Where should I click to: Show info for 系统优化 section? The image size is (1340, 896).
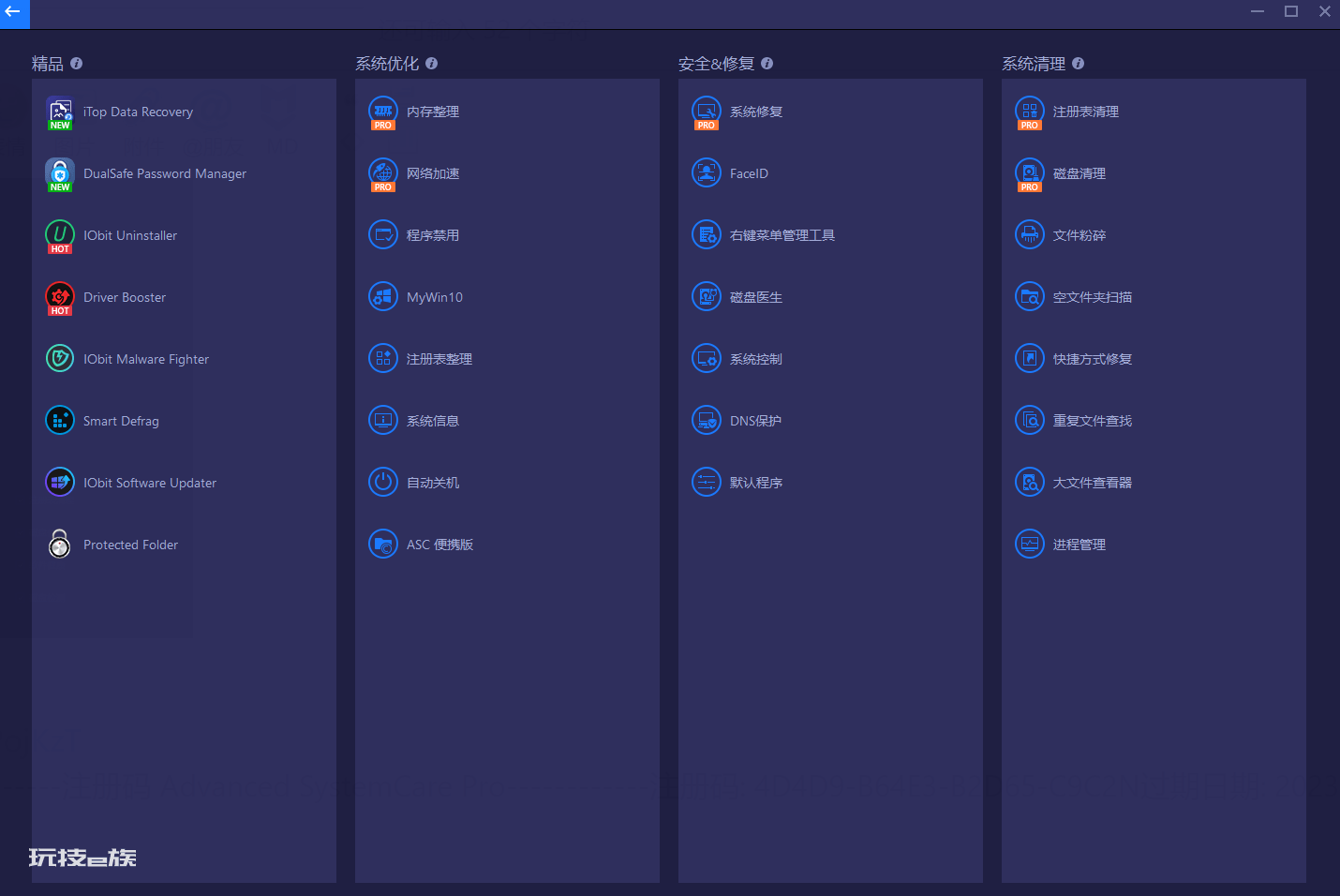point(432,64)
